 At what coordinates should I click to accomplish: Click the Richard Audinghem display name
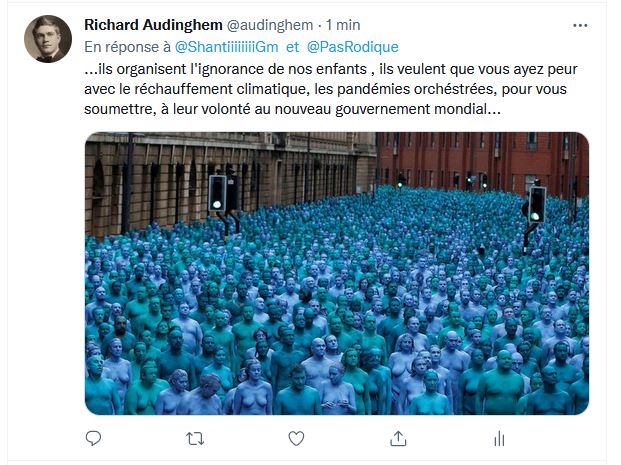point(153,25)
